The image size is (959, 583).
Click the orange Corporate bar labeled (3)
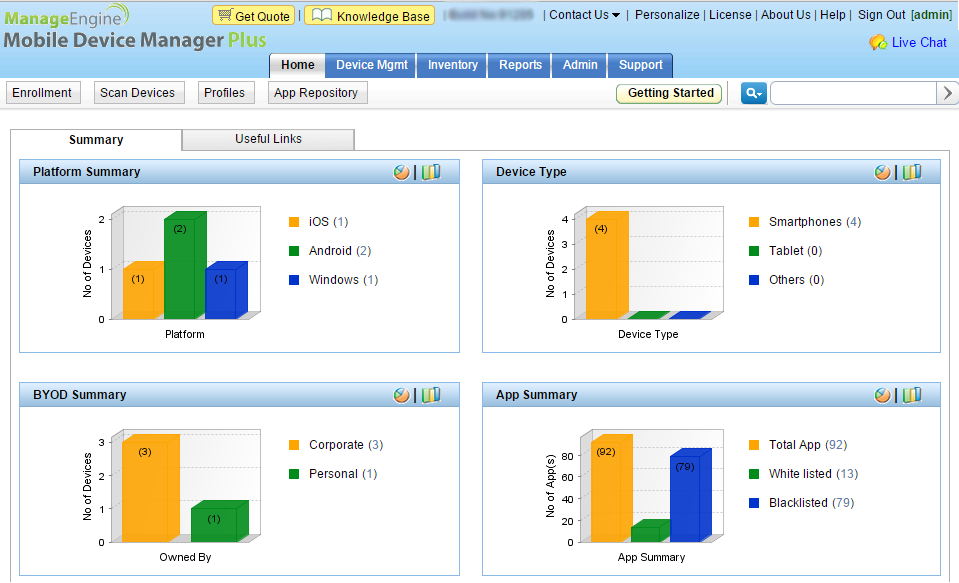(150, 489)
